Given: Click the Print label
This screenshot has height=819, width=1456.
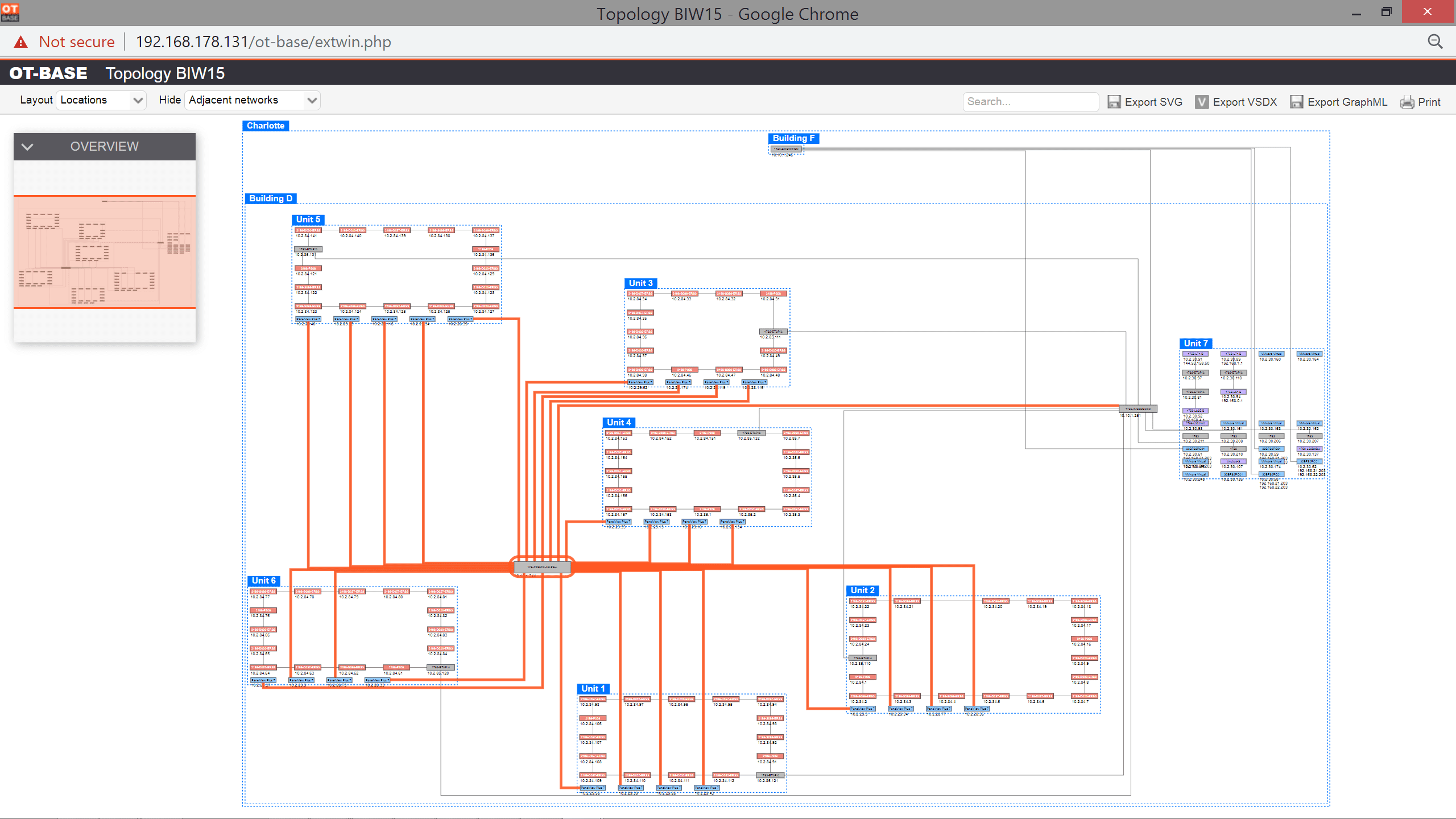Looking at the screenshot, I should (1429, 102).
